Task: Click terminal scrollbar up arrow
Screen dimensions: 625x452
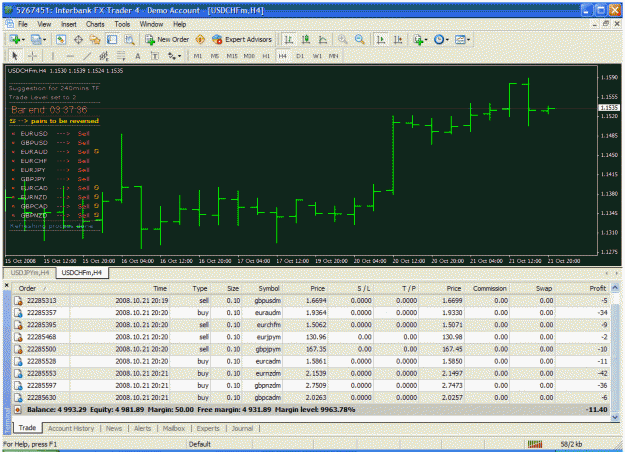Action: coord(615,287)
